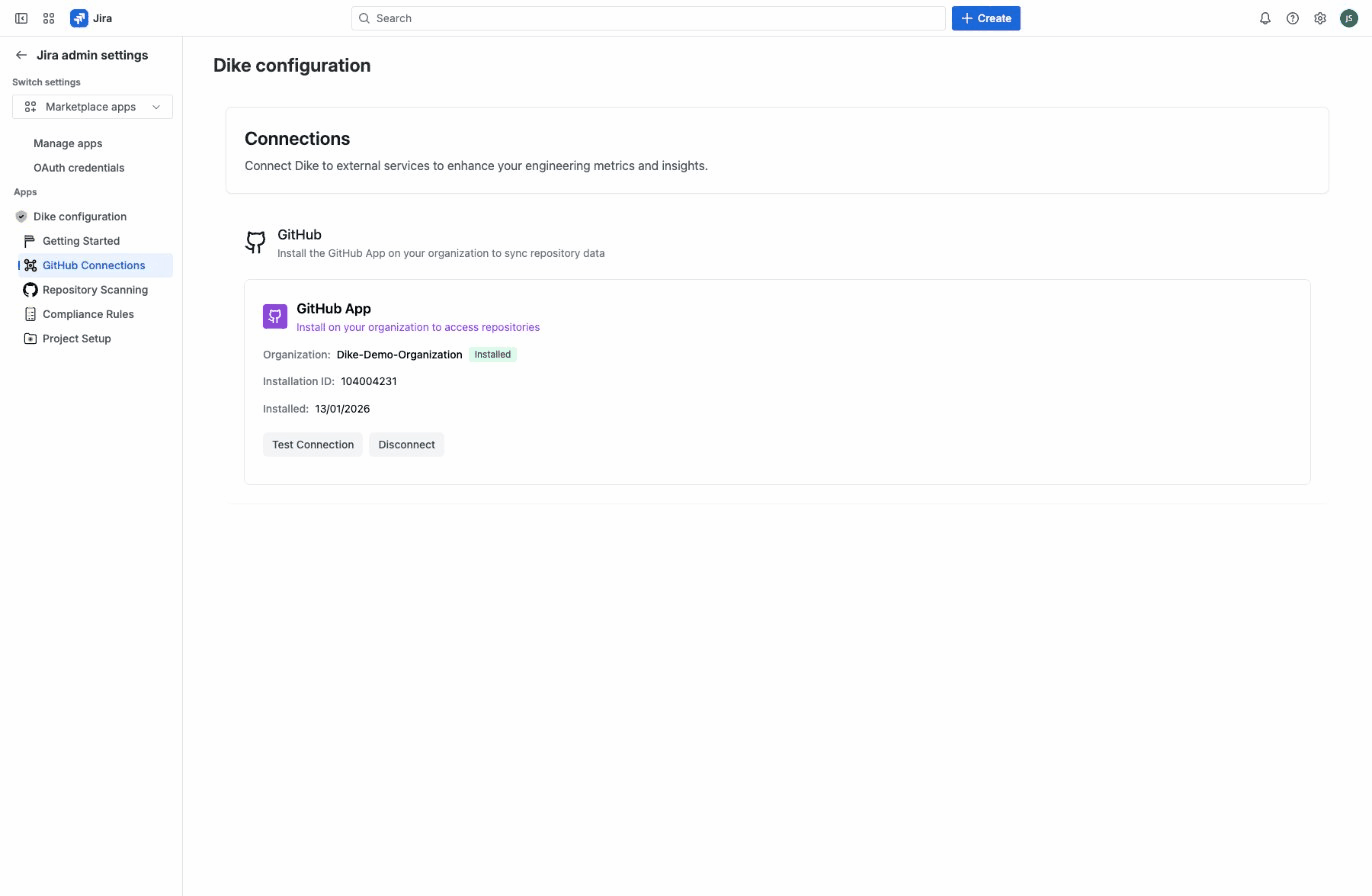Open notifications via the bell icon
This screenshot has height=896, width=1372.
pos(1264,18)
